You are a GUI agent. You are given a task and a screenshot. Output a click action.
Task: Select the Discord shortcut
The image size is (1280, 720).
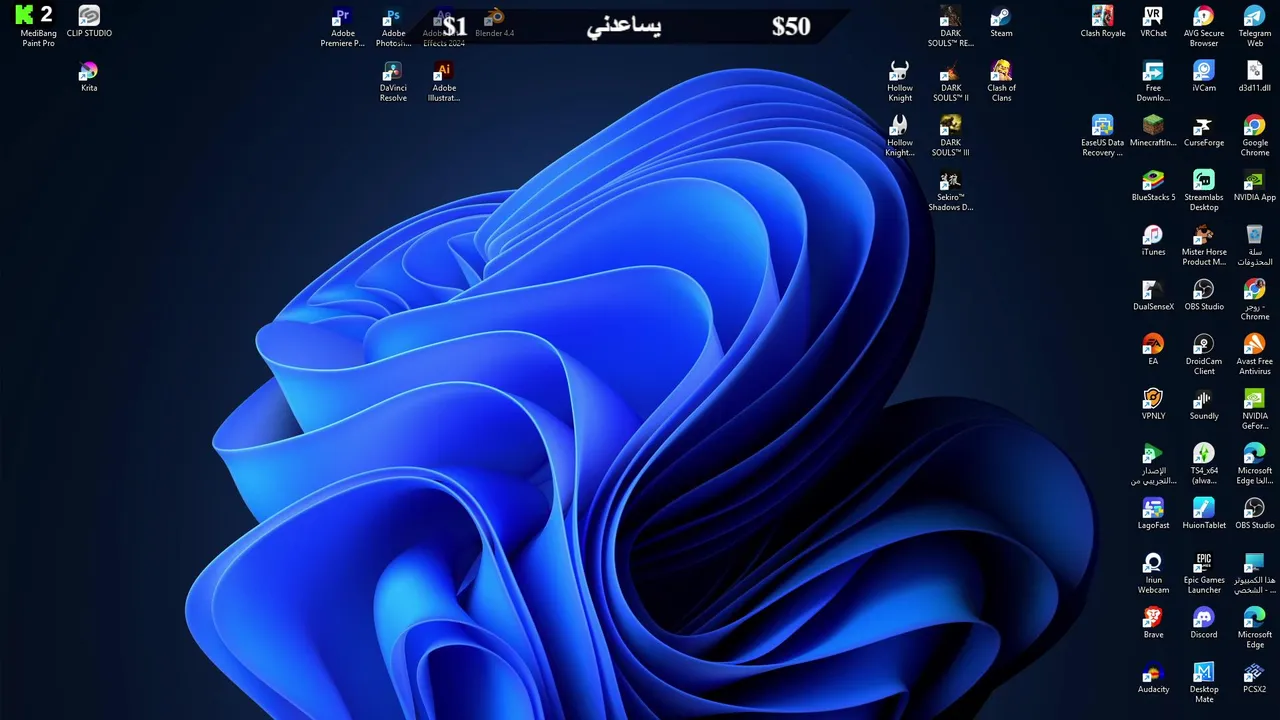(1204, 624)
